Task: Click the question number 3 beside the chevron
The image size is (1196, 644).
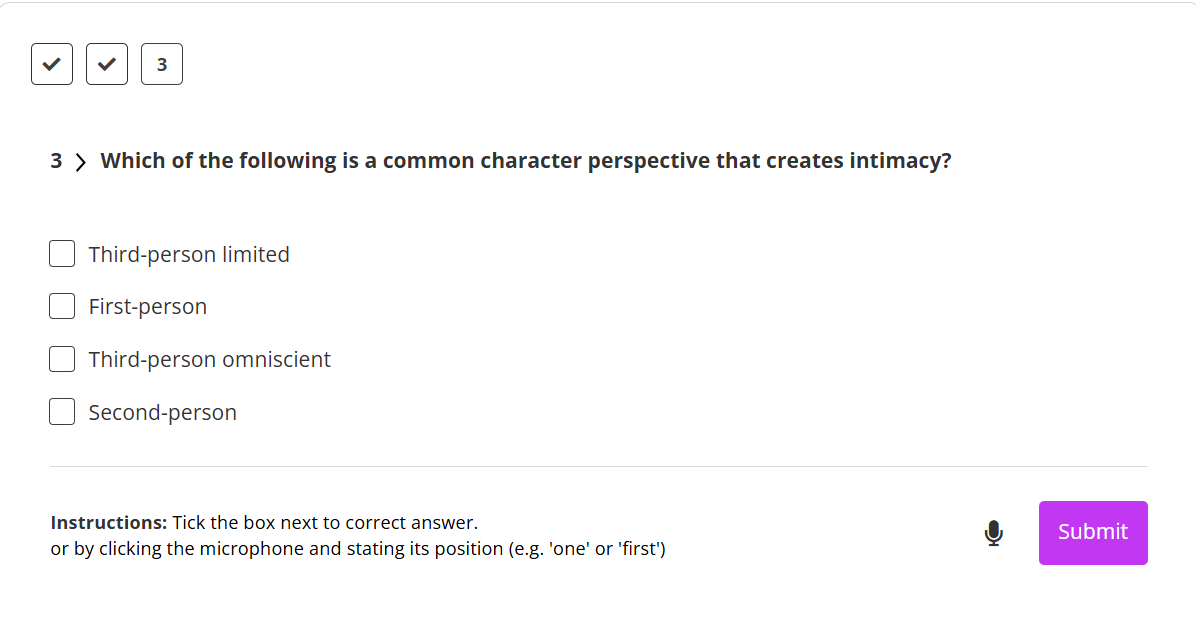Action: 56,161
